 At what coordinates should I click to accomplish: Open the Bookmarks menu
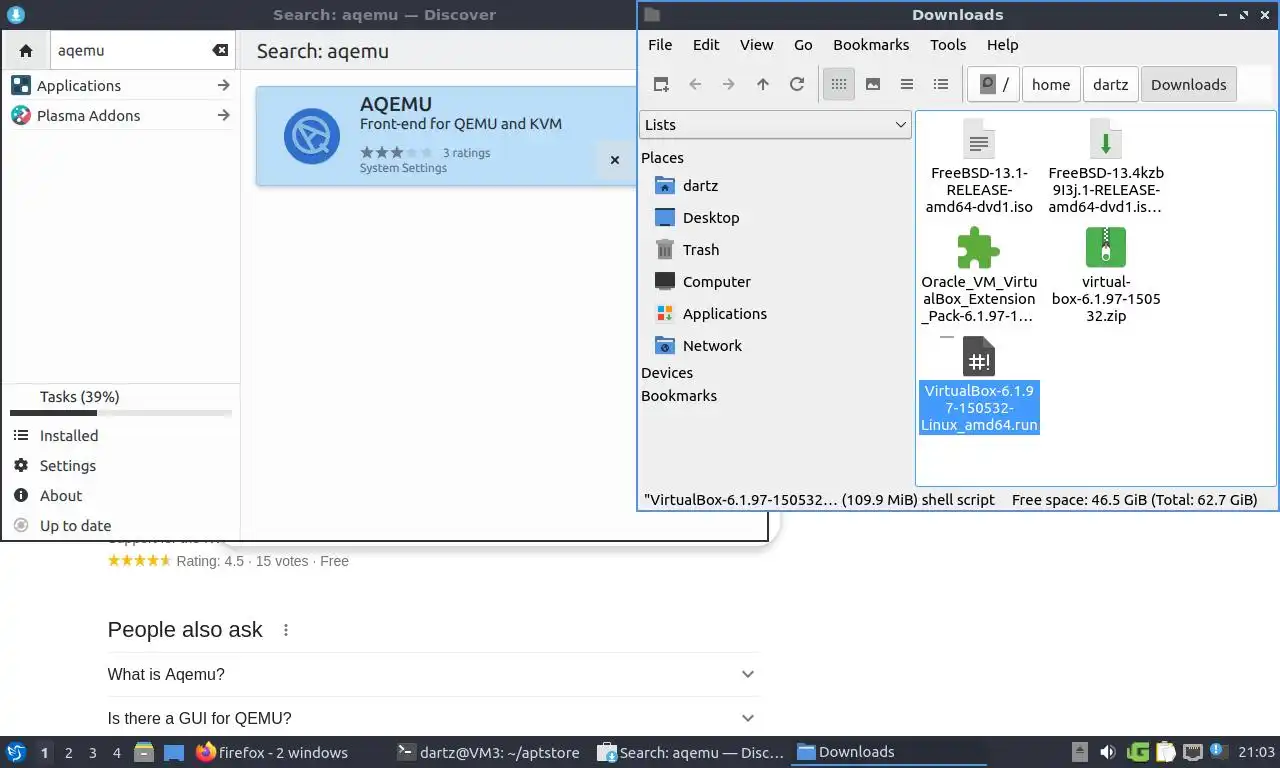[x=871, y=45]
